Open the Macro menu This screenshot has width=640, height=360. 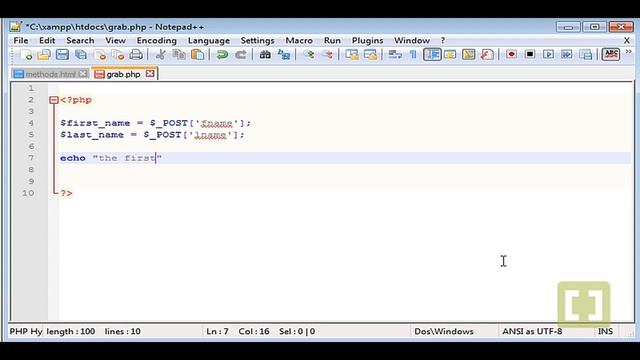point(299,40)
